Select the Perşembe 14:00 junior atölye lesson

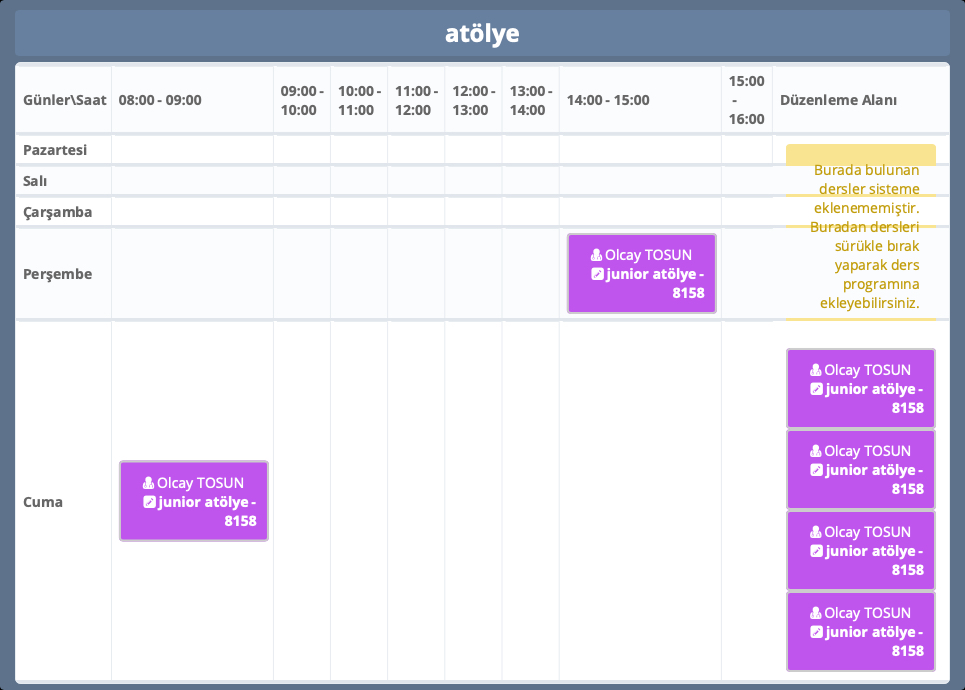(x=641, y=274)
